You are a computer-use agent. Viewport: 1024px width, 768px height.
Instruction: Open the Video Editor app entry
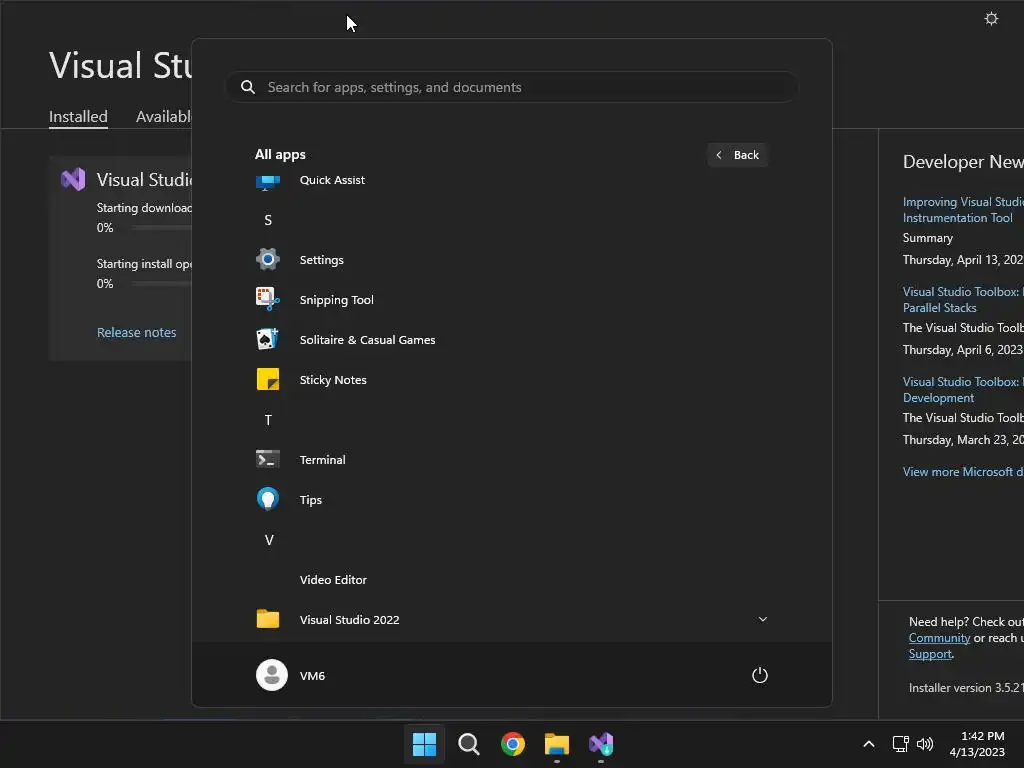click(x=333, y=579)
